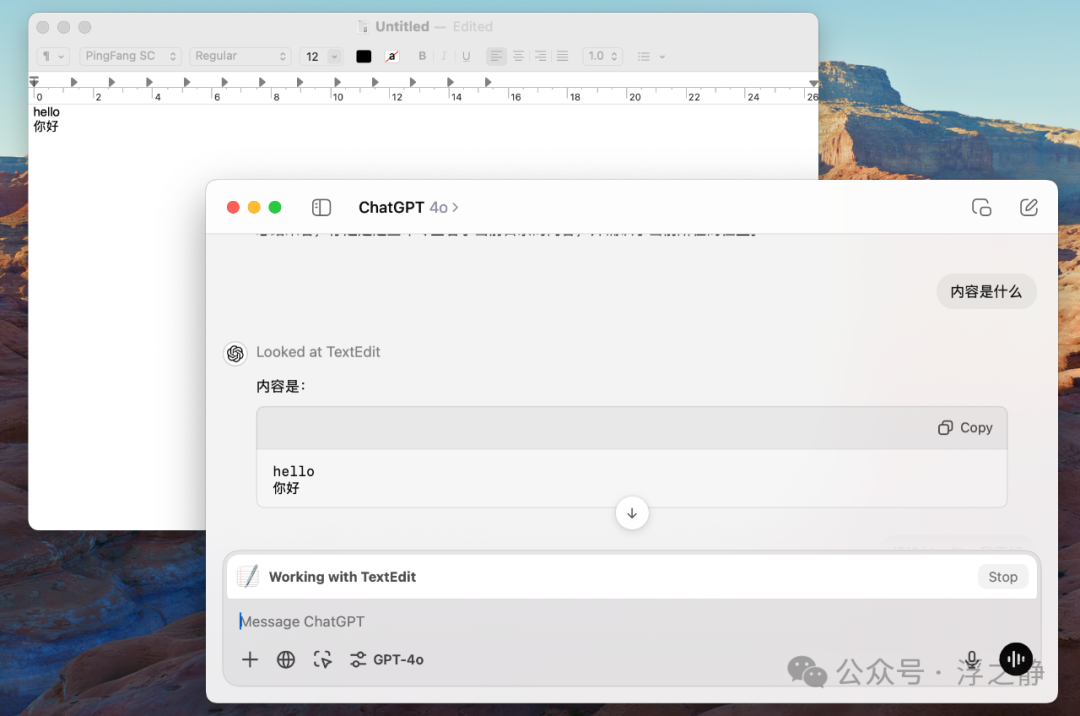The image size is (1080, 716).
Task: Open the Regular typeface dropdown in TextEdit
Action: click(x=240, y=56)
